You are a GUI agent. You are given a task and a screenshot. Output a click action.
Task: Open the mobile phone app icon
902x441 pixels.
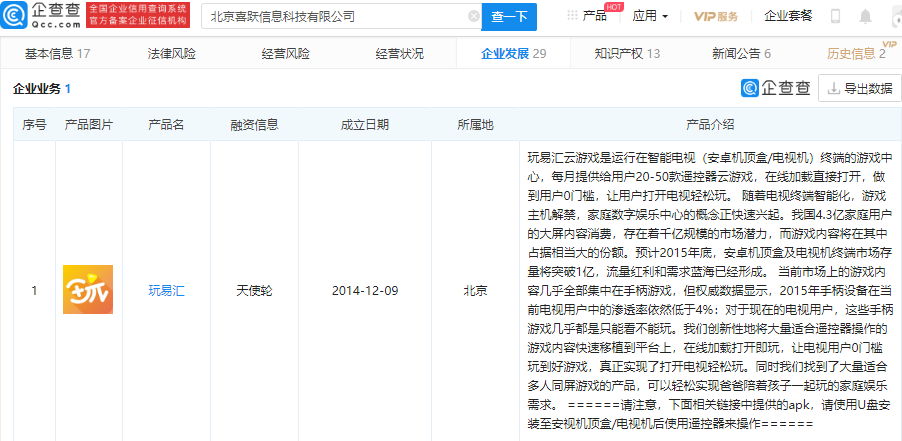[836, 17]
